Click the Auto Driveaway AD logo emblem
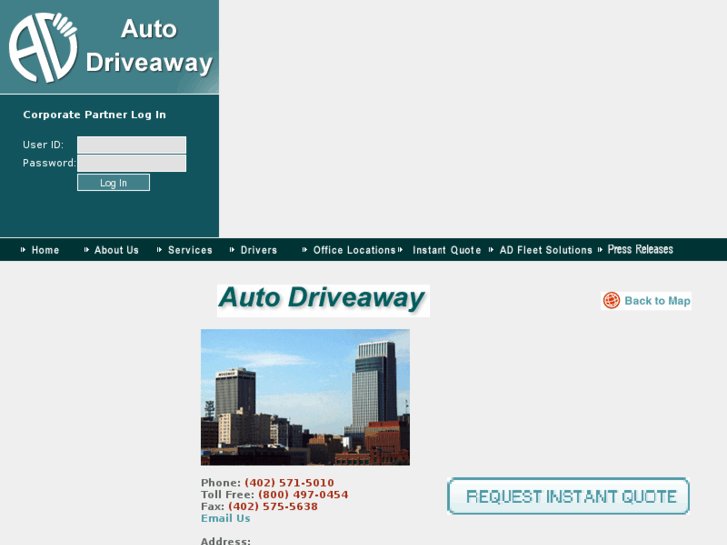 43,48
